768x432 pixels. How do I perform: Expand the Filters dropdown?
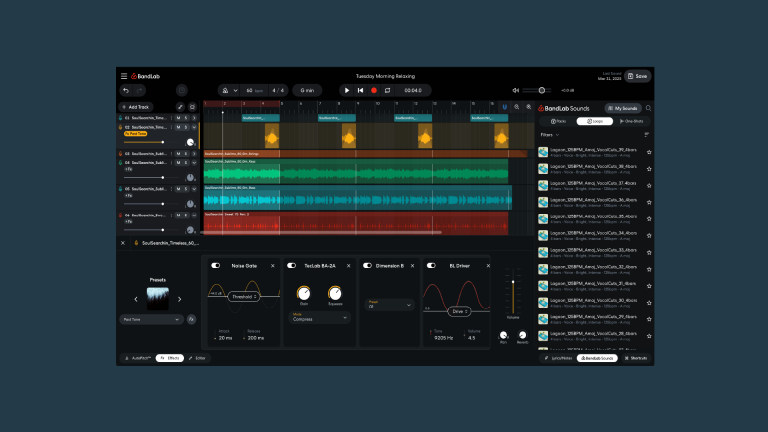coord(550,135)
